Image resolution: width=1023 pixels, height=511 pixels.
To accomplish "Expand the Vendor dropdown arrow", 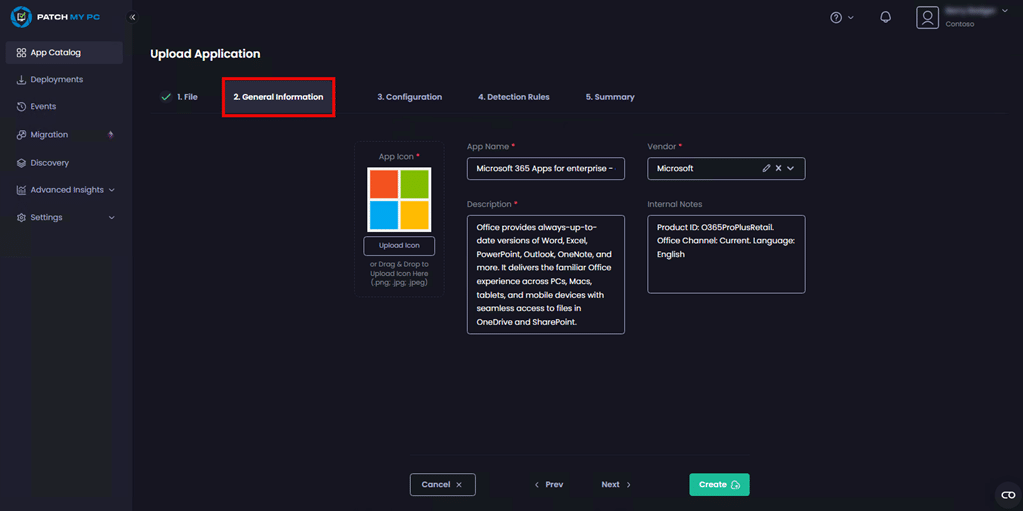I will [791, 168].
